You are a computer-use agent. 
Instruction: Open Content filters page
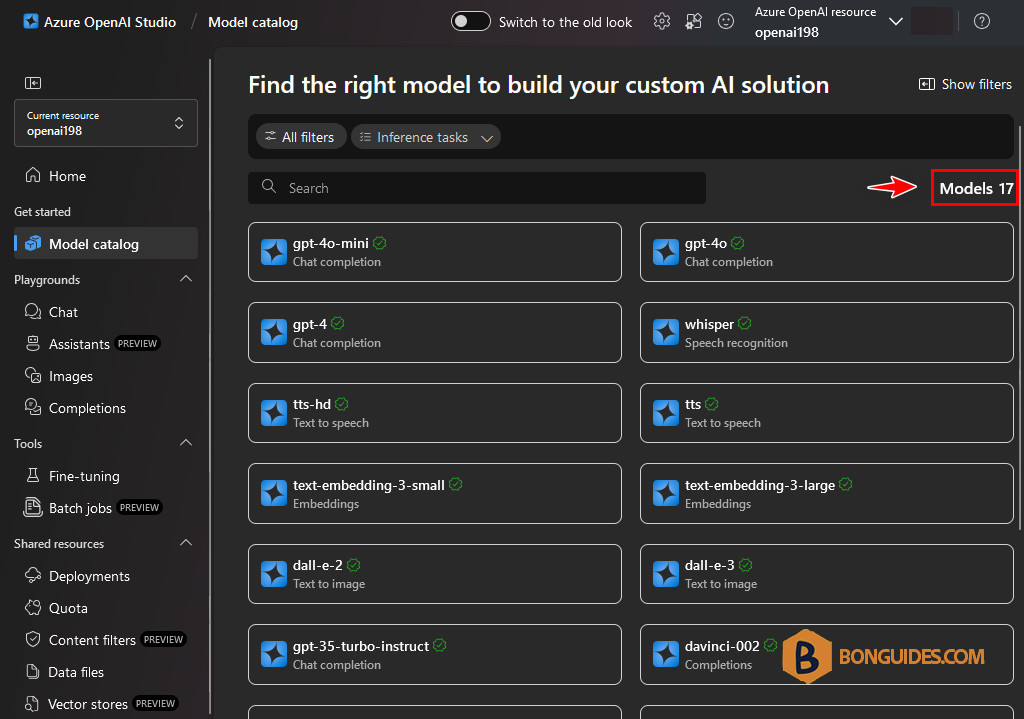[x=106, y=640]
